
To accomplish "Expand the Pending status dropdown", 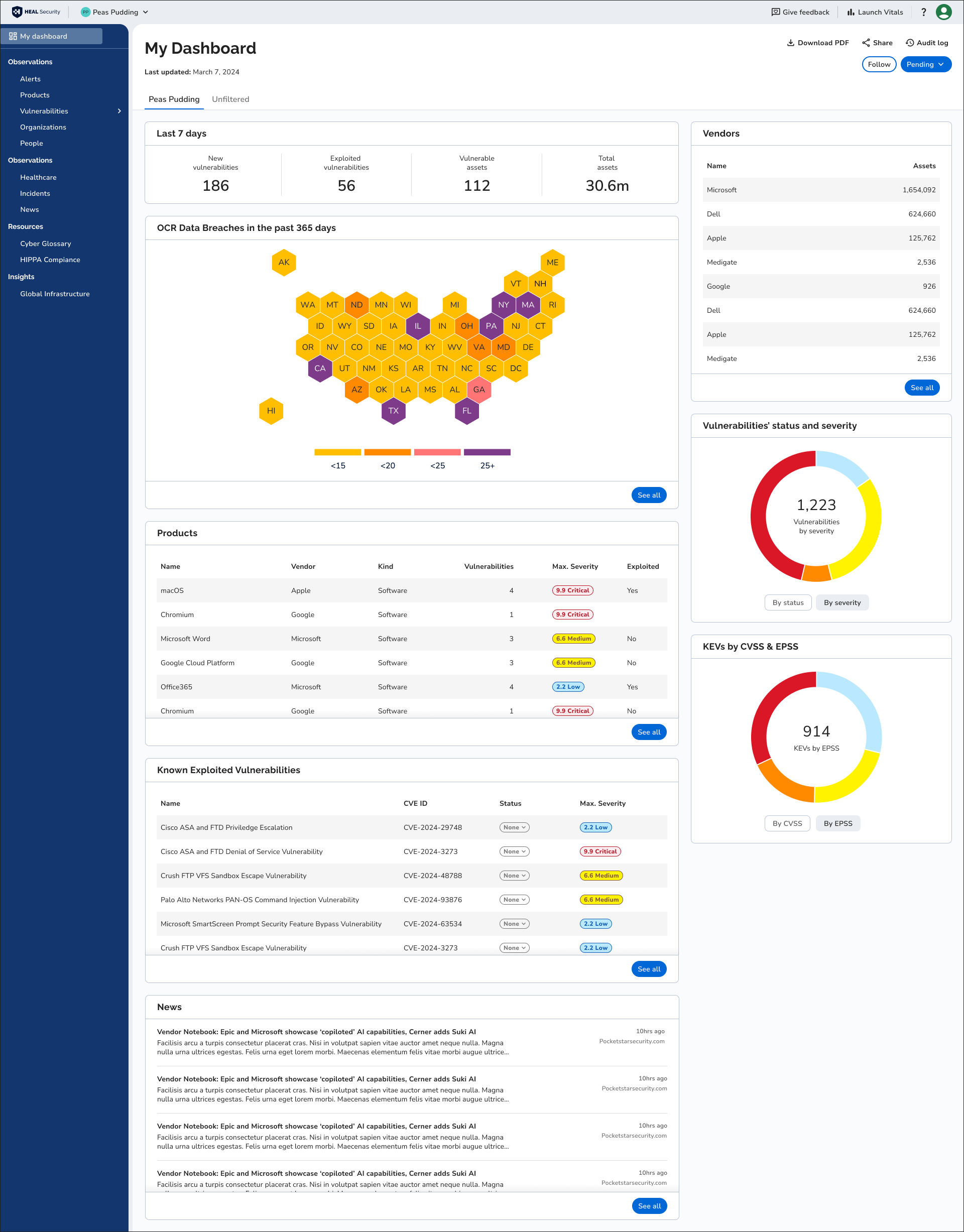I will click(926, 64).
